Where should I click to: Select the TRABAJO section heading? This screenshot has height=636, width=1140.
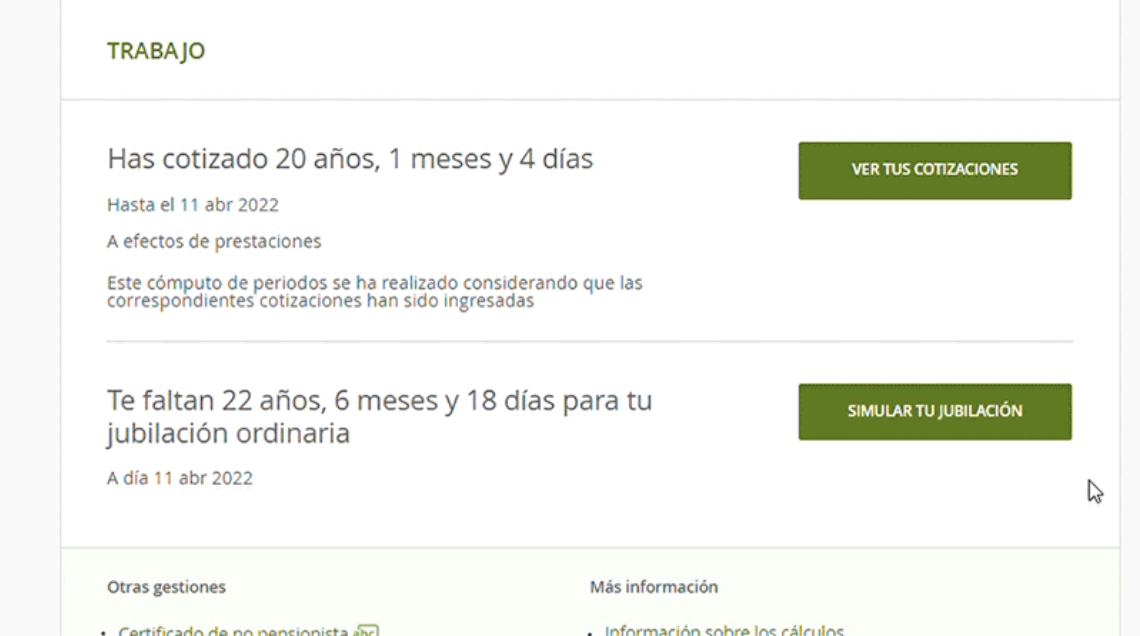click(x=156, y=51)
